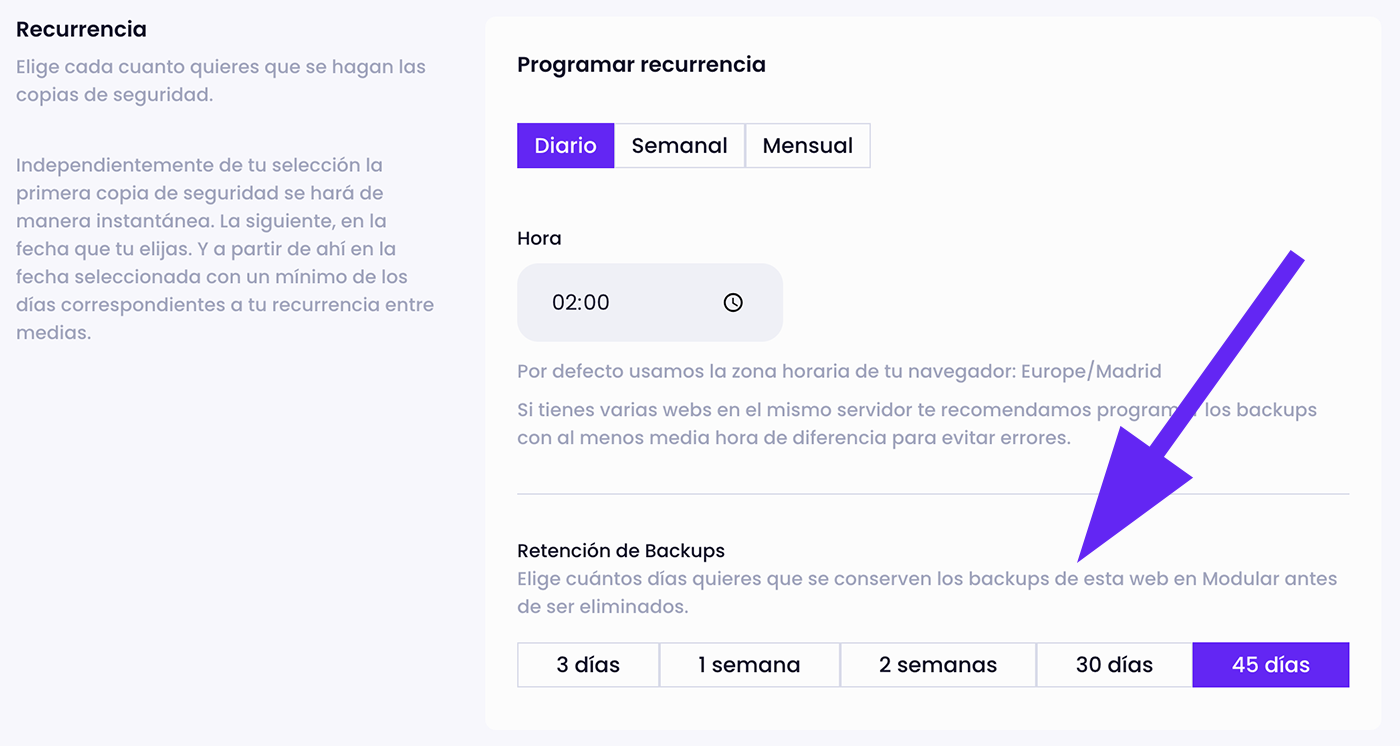This screenshot has height=746, width=1400.
Task: Select the Diario recurrence option
Action: [565, 145]
